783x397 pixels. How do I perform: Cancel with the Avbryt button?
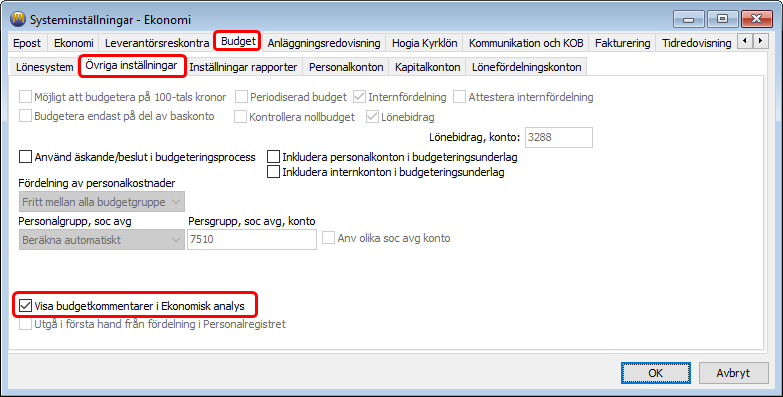pos(733,373)
